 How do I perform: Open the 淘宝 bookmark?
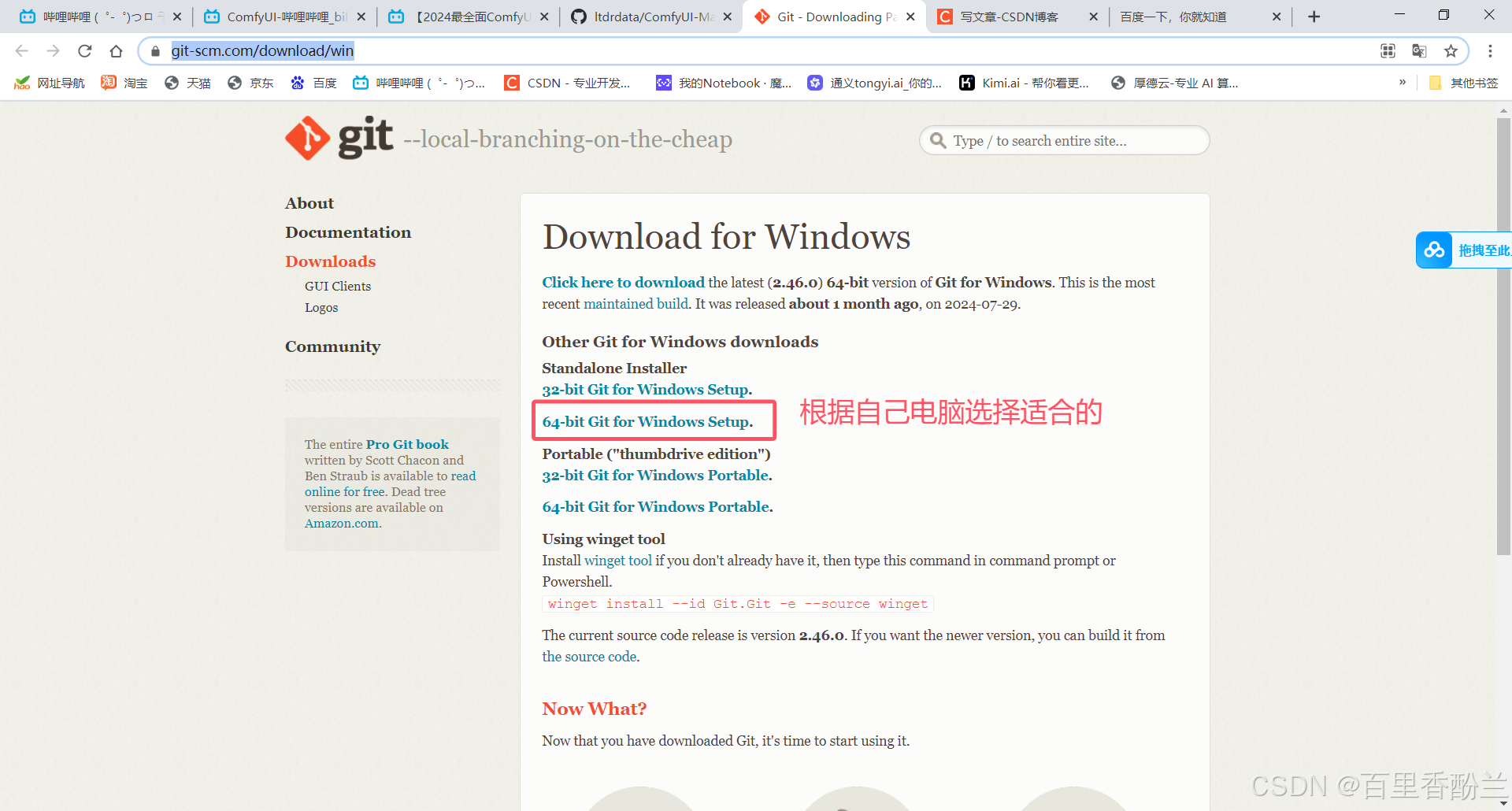pos(124,83)
